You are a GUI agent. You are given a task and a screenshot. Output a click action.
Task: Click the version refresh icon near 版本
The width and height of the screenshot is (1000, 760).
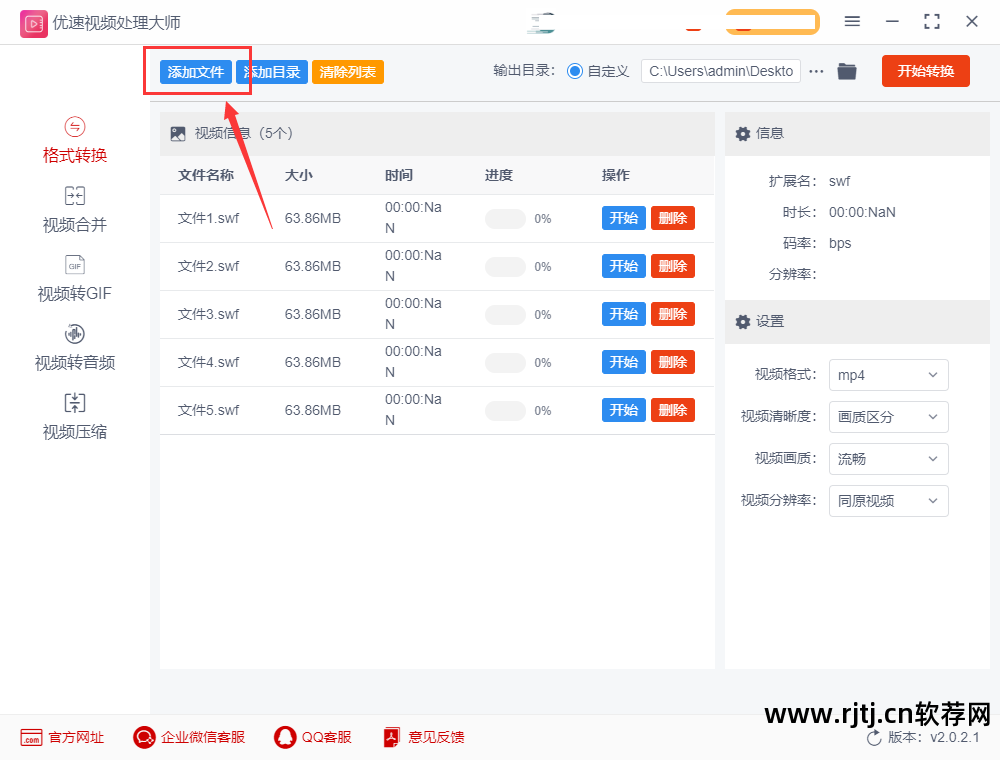point(874,738)
